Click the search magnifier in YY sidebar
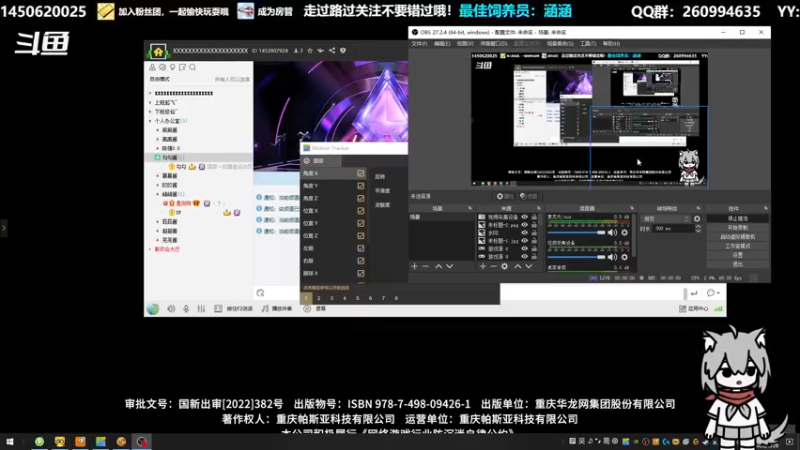This screenshot has height=450, width=800. (x=192, y=67)
